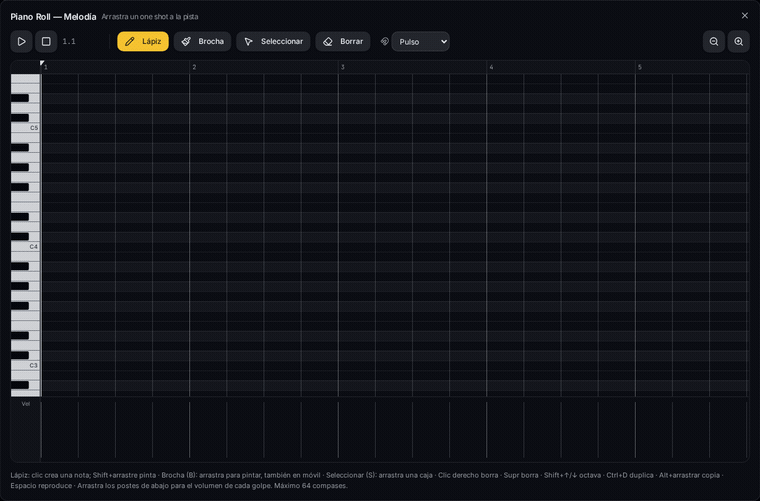Click bar 2 in the ruler

click(194, 67)
